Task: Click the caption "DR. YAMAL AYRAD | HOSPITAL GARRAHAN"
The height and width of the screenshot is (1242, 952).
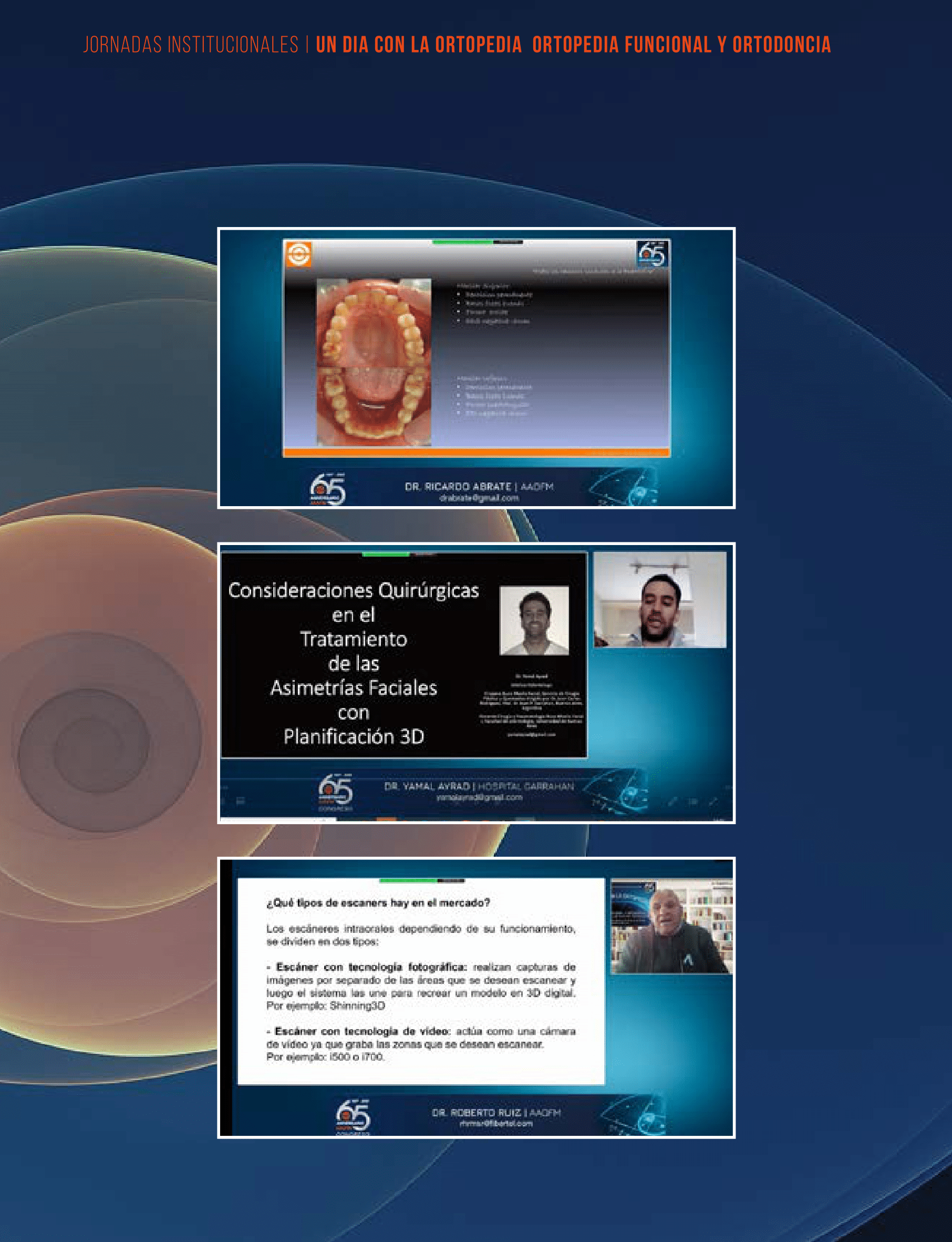Action: pyautogui.click(x=479, y=786)
